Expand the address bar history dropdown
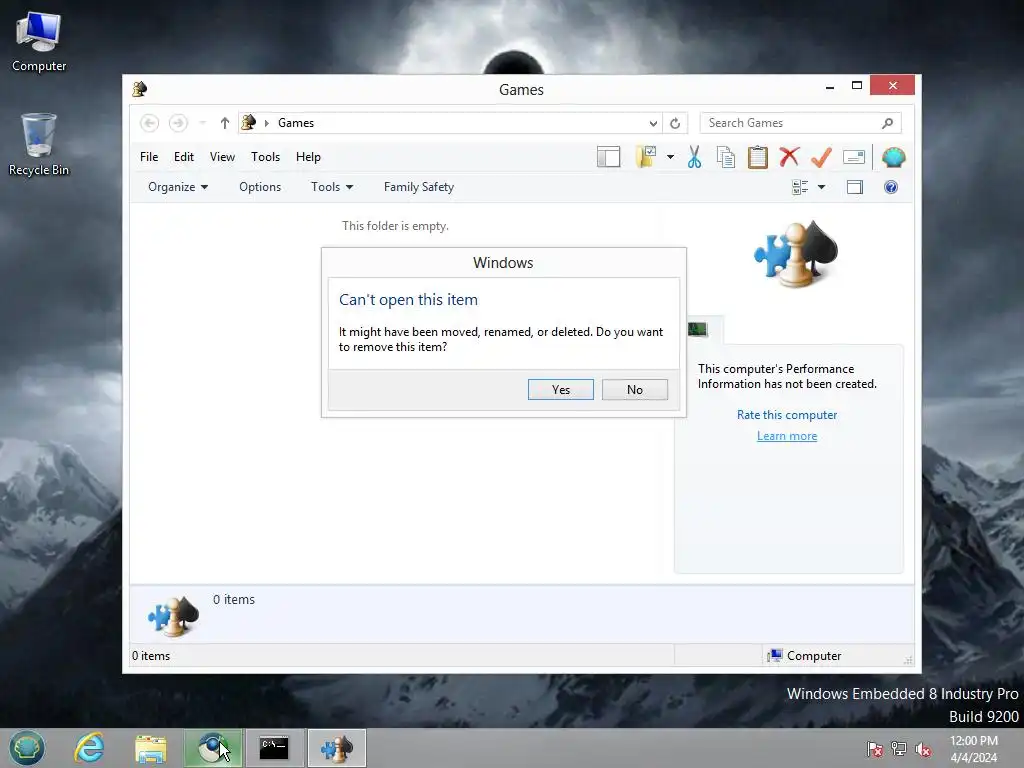This screenshot has height=768, width=1024. 653,123
